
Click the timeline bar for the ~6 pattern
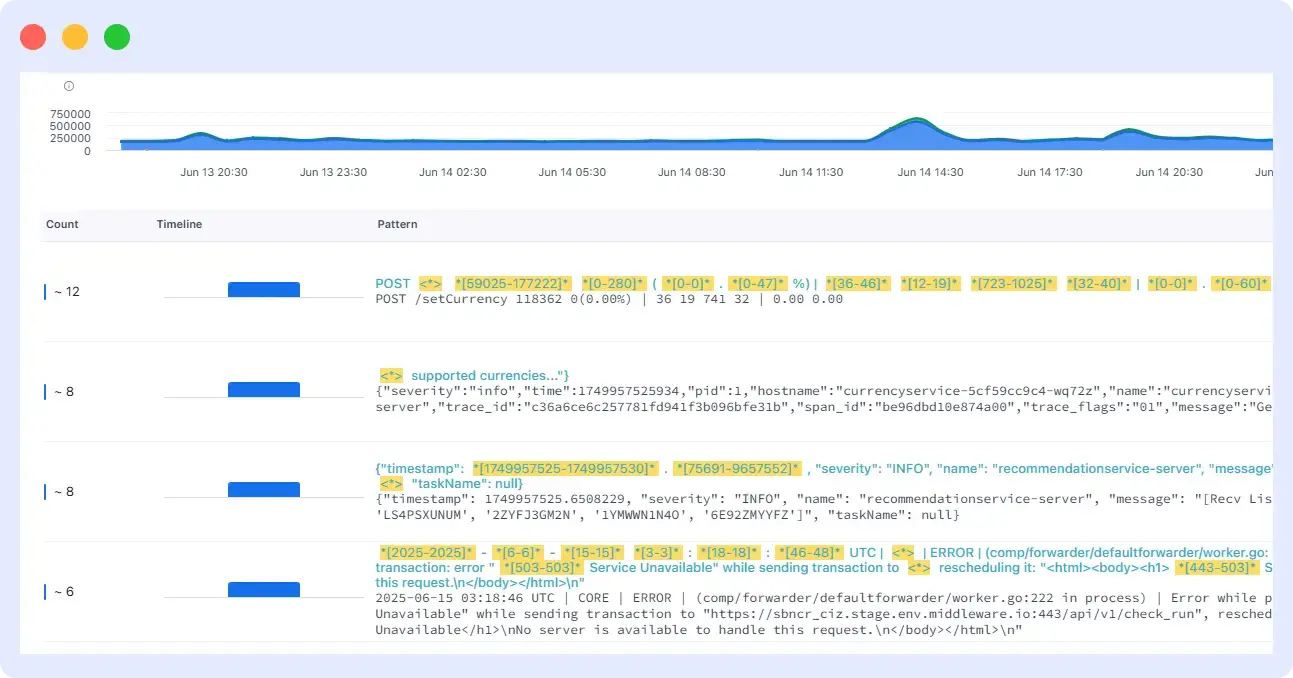(x=263, y=589)
